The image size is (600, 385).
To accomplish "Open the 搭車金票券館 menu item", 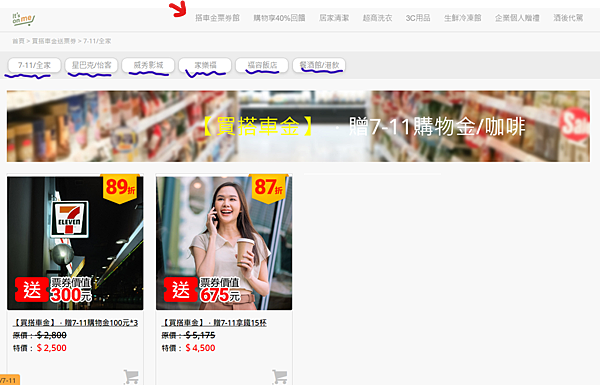I will [x=217, y=18].
